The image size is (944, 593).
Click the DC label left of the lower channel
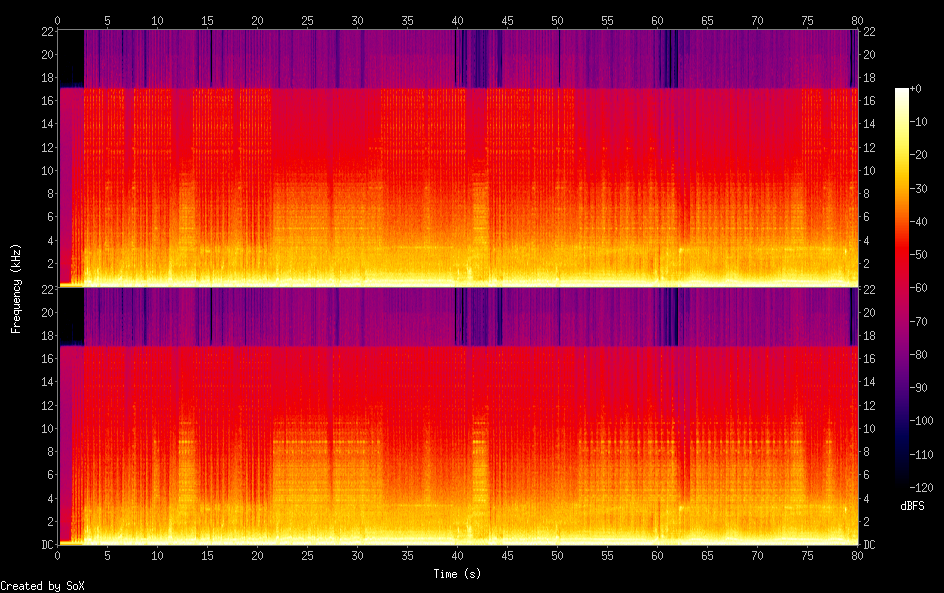tap(47, 545)
